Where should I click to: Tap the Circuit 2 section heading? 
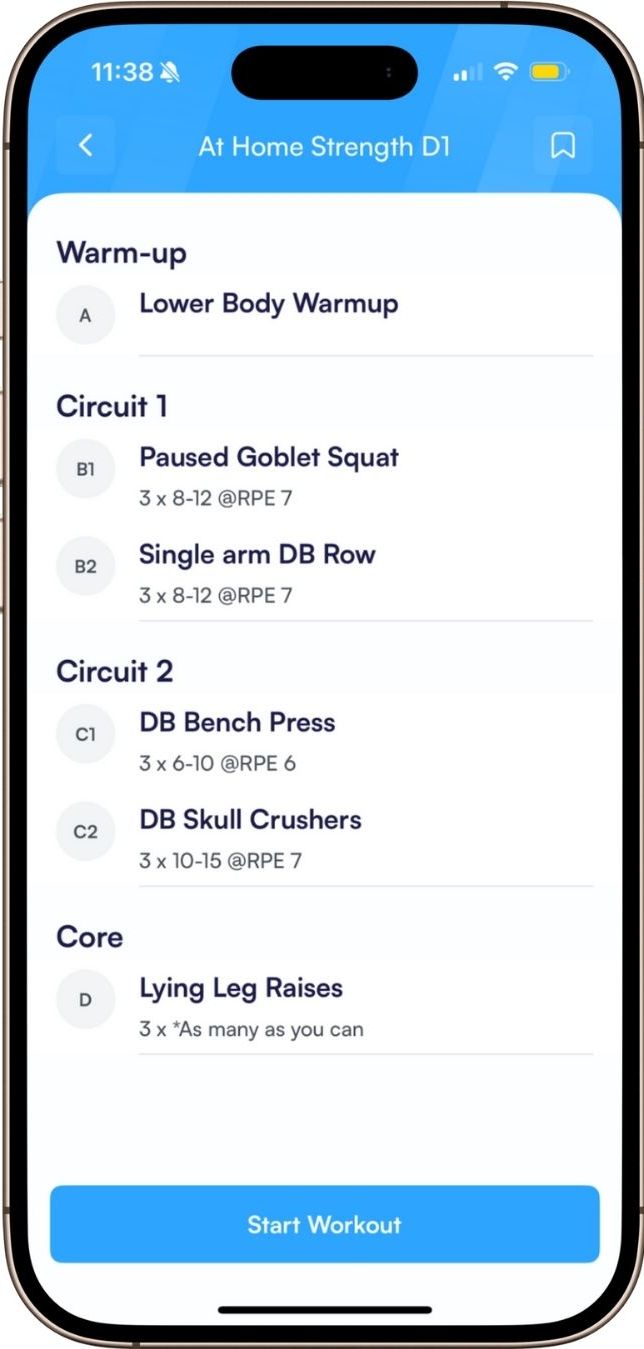coord(114,671)
